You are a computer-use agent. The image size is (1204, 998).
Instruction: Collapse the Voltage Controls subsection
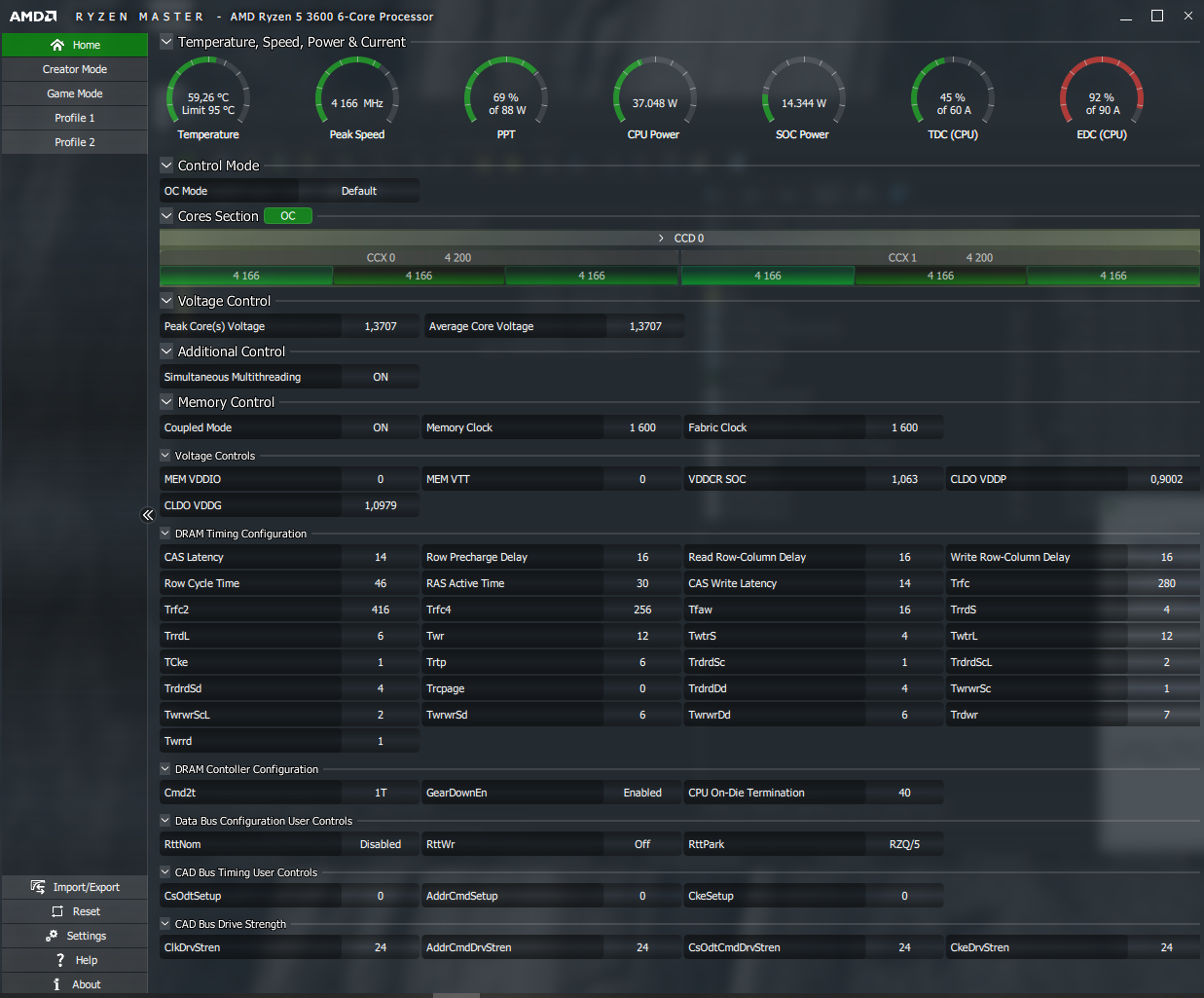click(x=165, y=456)
